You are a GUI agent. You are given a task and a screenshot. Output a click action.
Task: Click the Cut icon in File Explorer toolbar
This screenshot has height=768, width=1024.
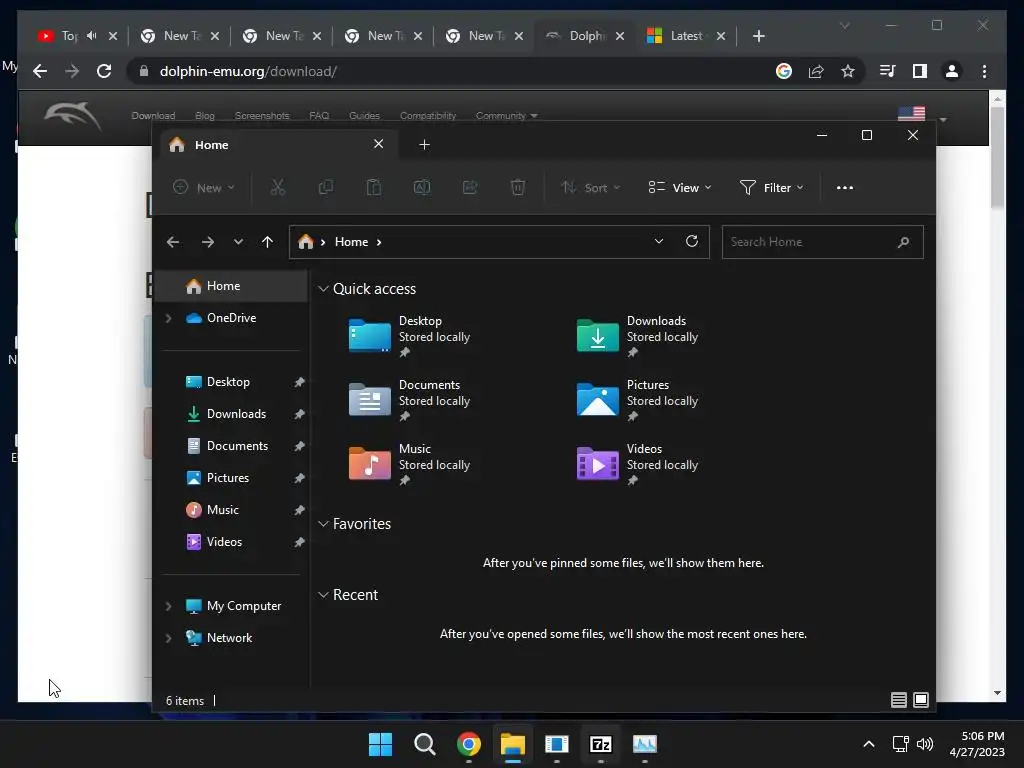278,187
